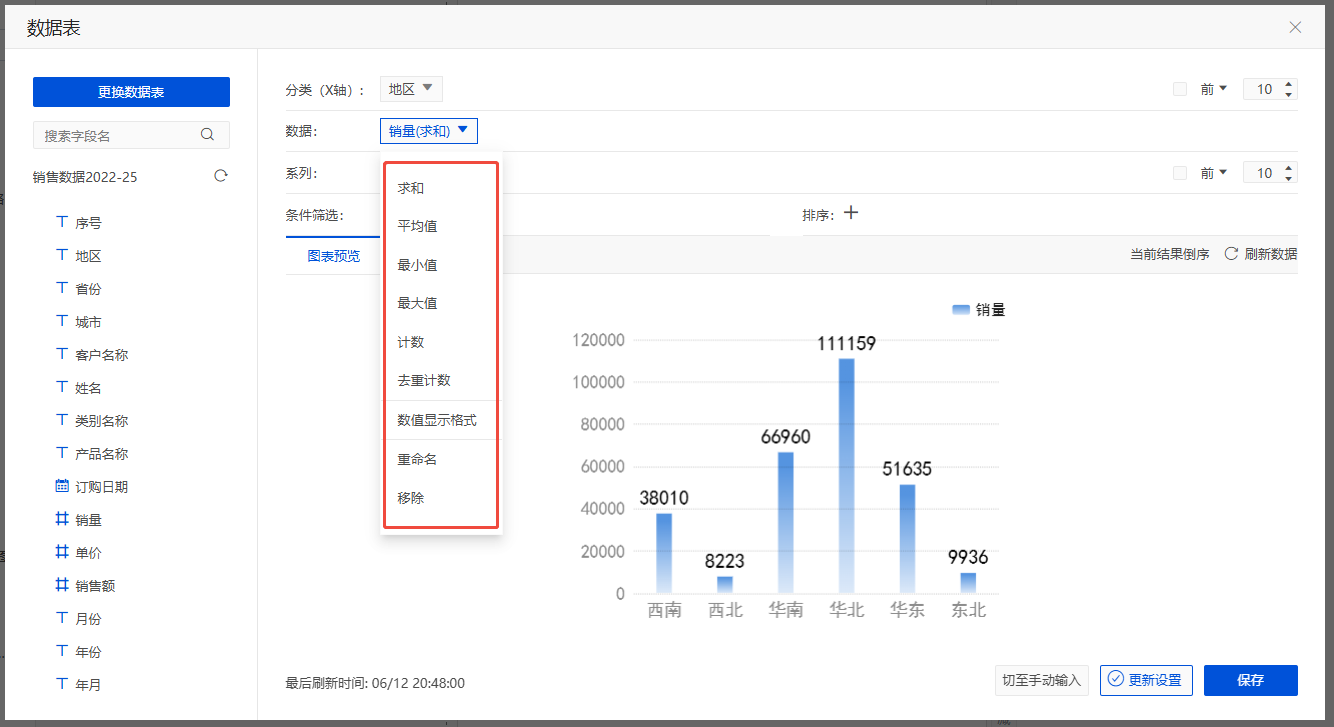Image resolution: width=1334 pixels, height=727 pixels.
Task: Click 切至手动输入 button
Action: coord(1042,680)
